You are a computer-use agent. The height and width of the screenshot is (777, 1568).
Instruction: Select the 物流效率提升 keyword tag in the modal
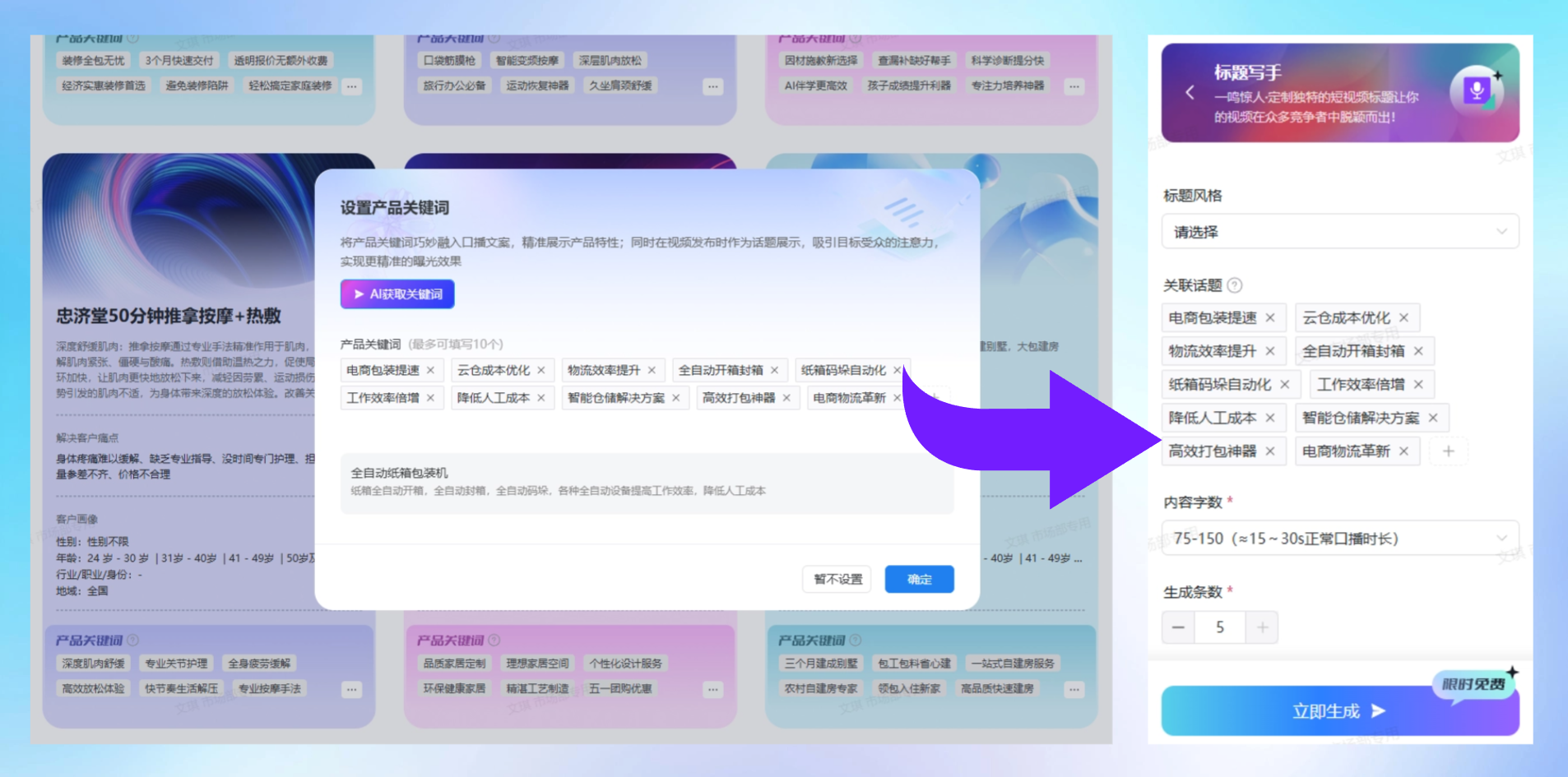point(606,369)
